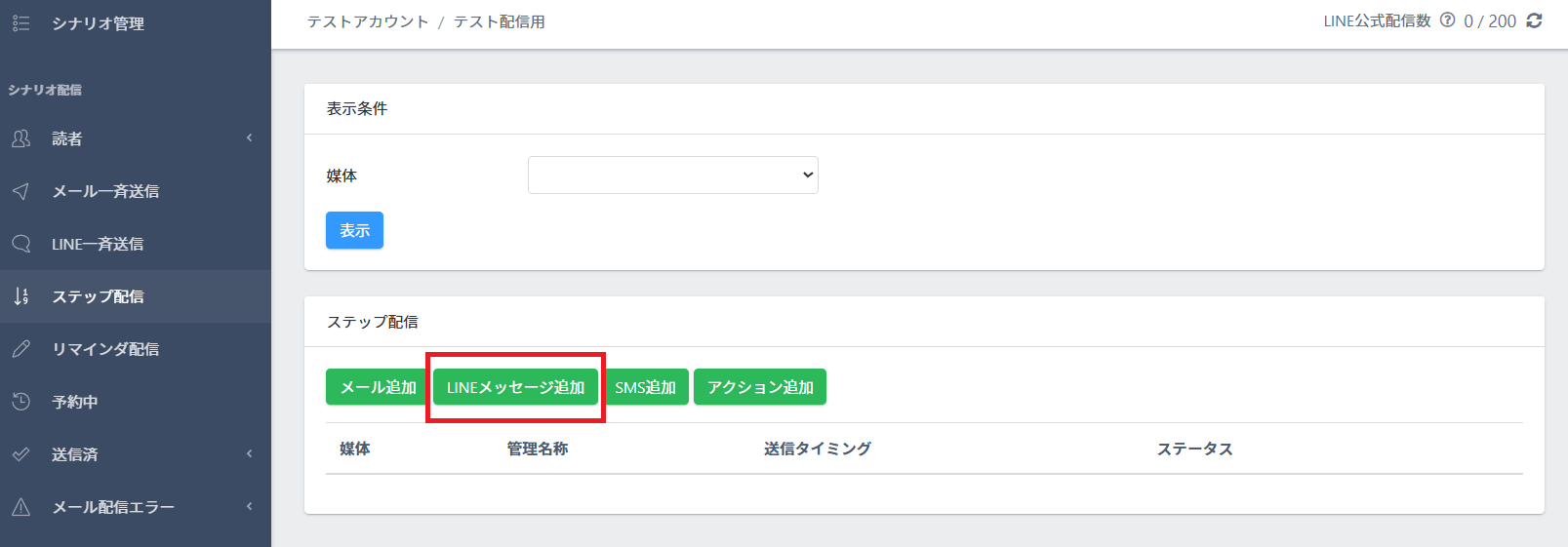Click the シナリオ管理 list icon

(20, 23)
